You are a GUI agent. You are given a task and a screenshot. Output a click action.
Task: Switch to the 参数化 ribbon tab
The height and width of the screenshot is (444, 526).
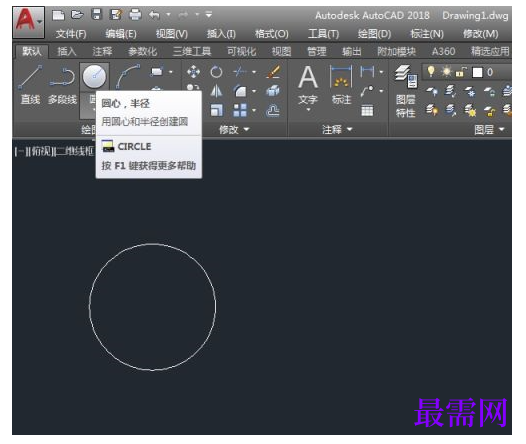143,51
